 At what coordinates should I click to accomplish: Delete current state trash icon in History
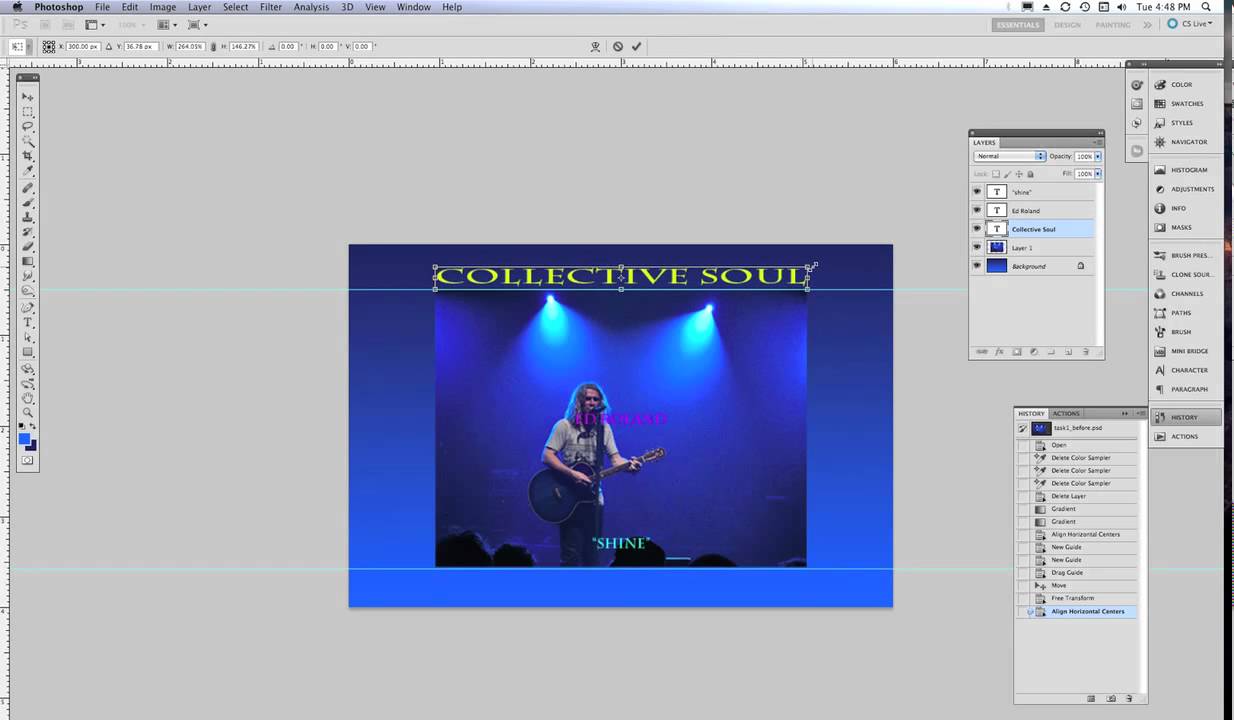click(1129, 698)
